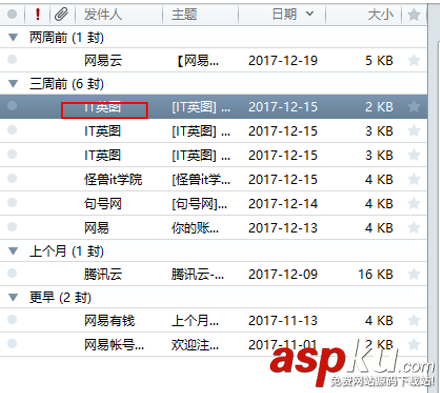
Task: Click subject 【网易... of 网易云 email
Action: pos(198,61)
